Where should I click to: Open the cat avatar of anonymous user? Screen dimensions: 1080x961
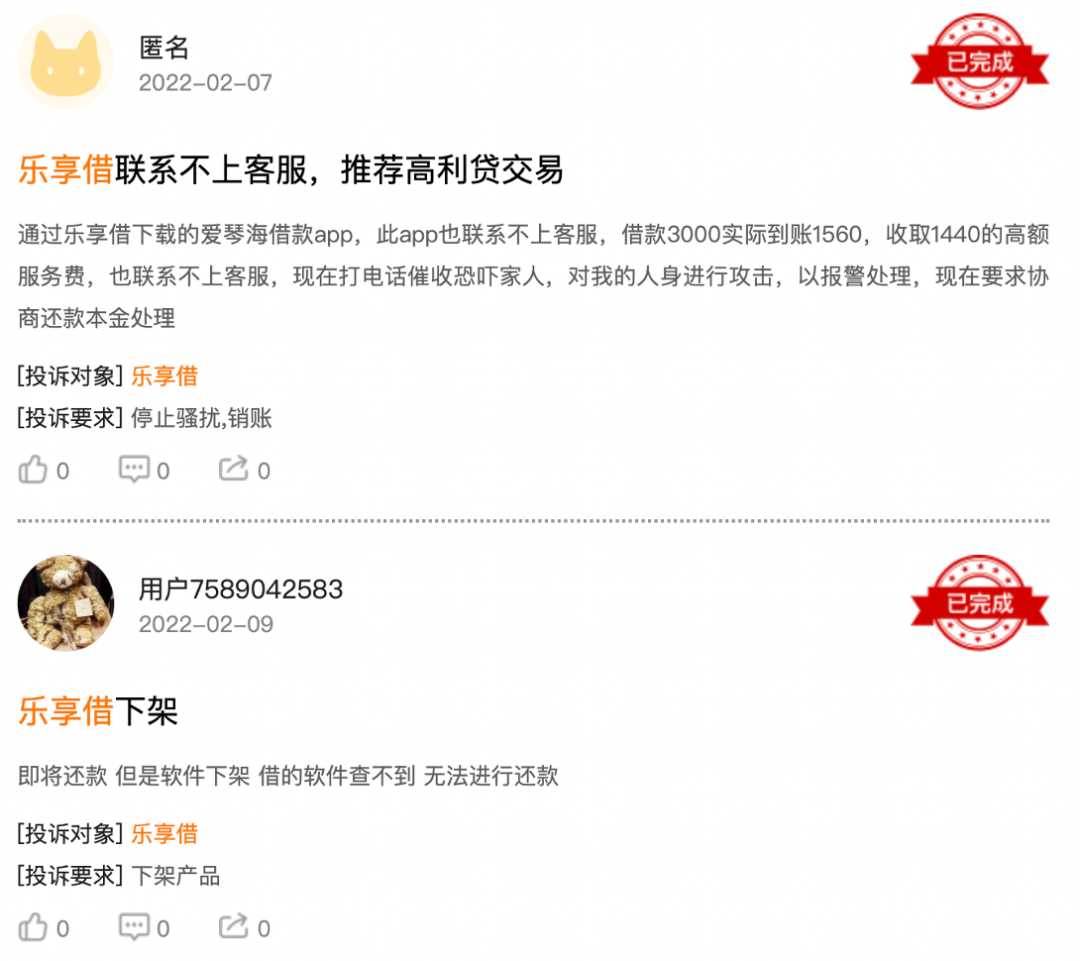tap(65, 62)
